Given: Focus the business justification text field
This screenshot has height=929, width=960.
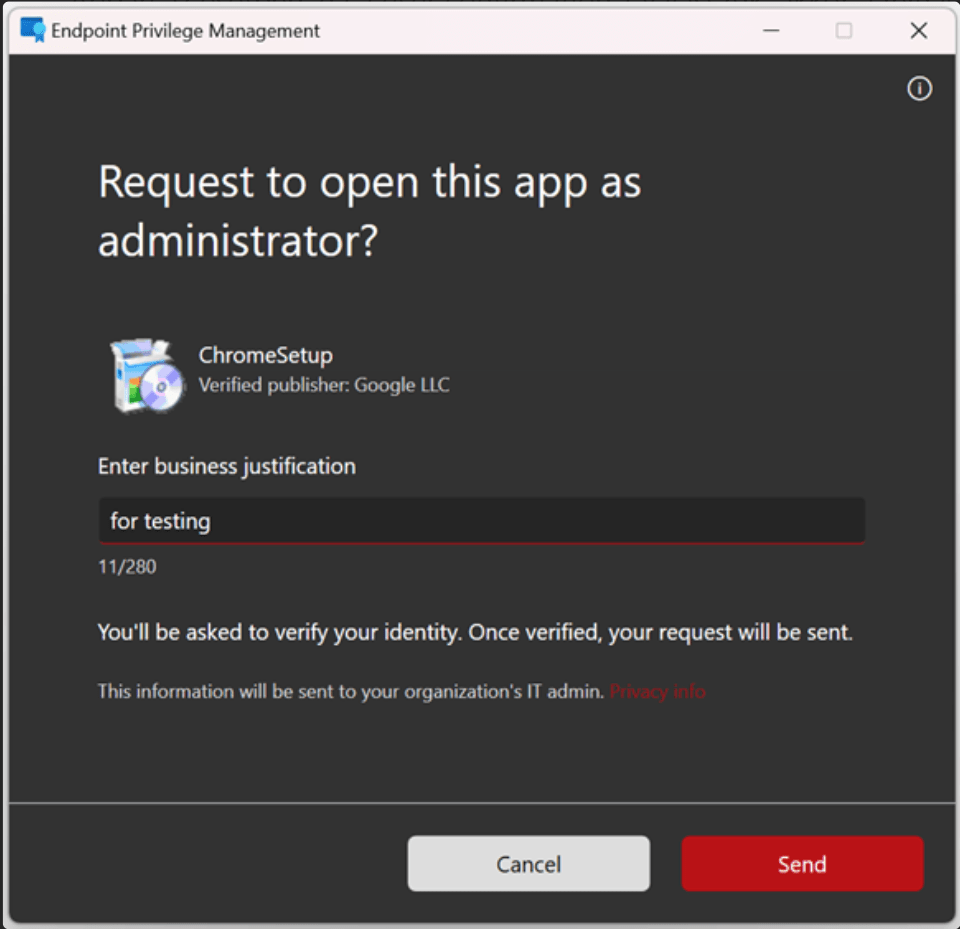Looking at the screenshot, I should coord(481,521).
